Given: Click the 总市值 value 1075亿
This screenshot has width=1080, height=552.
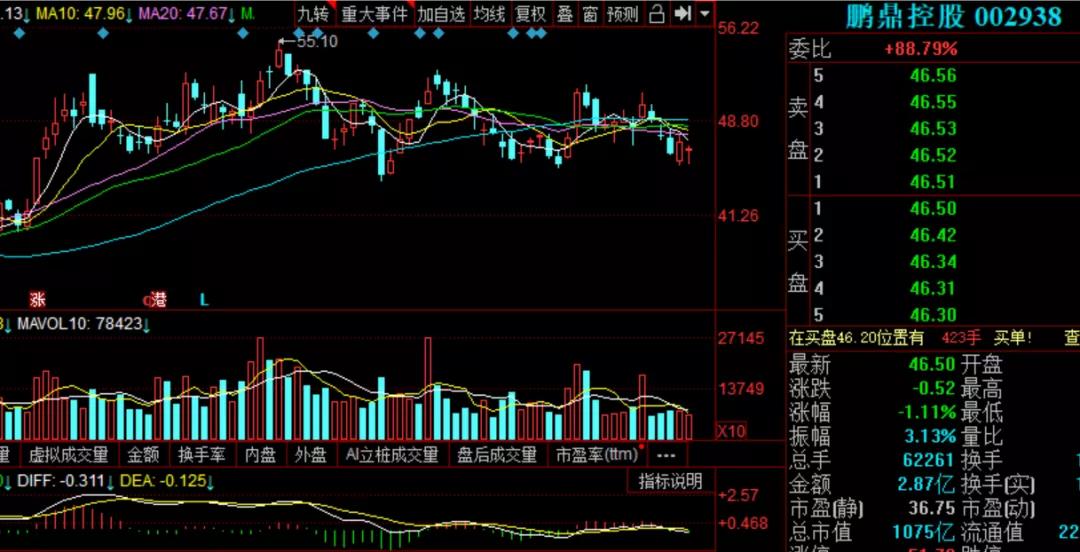Looking at the screenshot, I should point(924,532).
